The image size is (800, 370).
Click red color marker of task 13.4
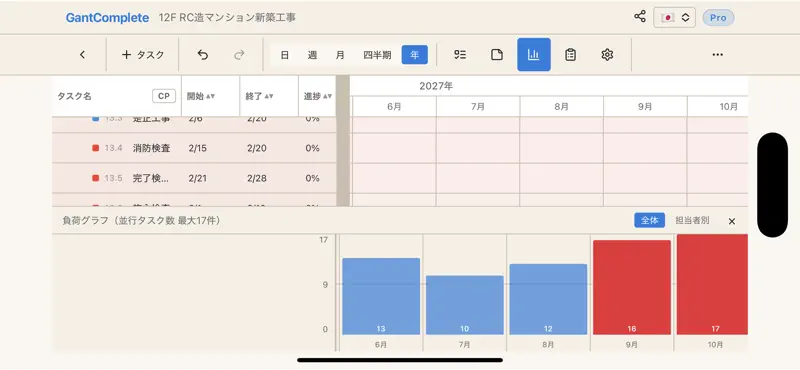(95, 148)
